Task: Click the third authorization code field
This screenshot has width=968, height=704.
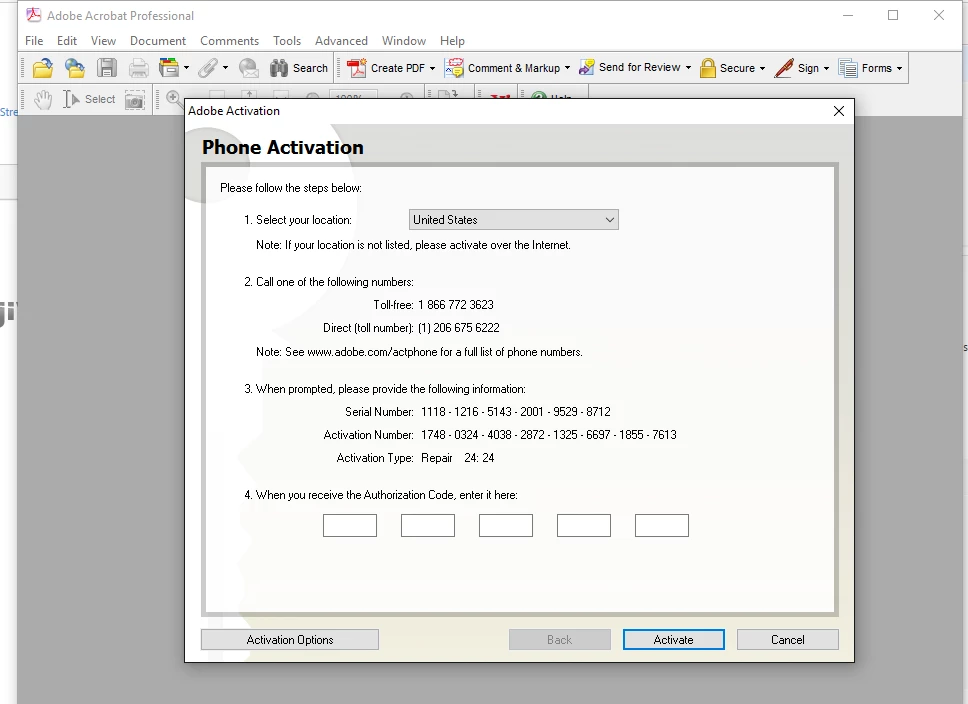Action: tap(506, 526)
